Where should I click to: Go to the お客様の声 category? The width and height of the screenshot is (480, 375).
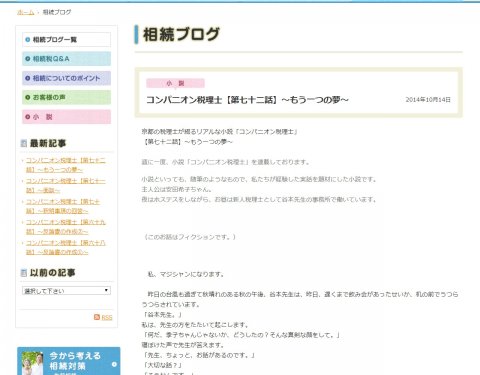click(x=66, y=97)
